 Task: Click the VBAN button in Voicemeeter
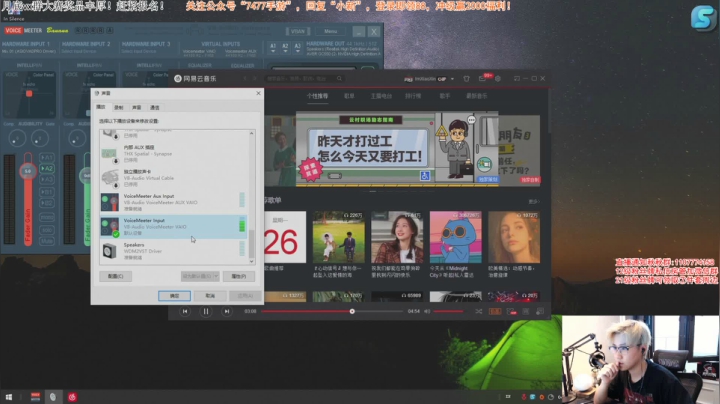[298, 31]
